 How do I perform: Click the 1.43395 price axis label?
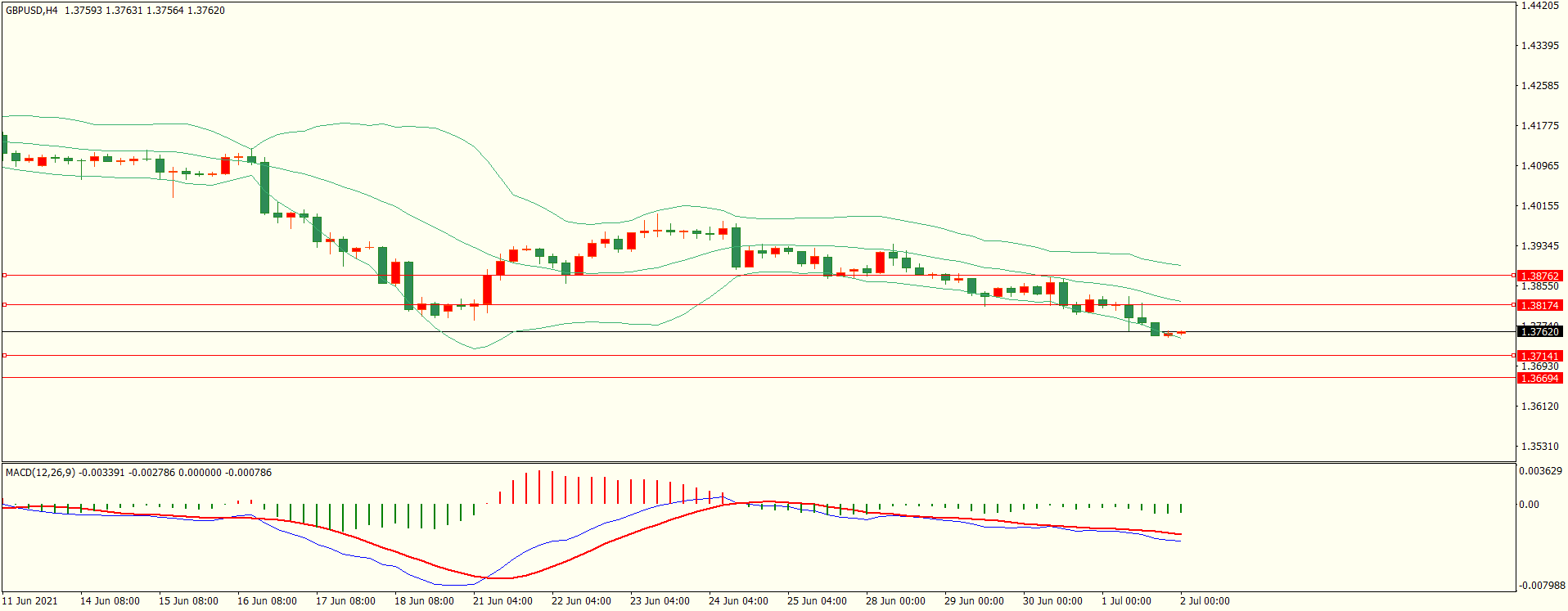pyautogui.click(x=1540, y=46)
